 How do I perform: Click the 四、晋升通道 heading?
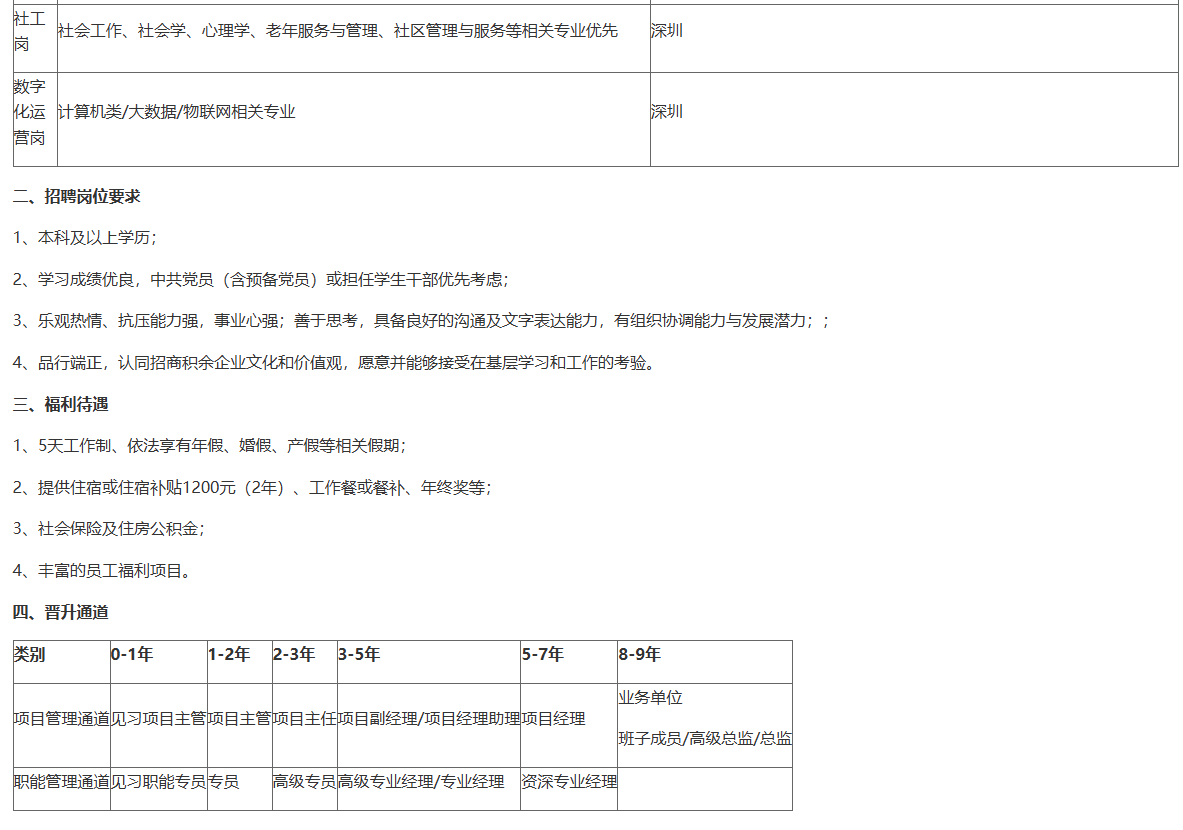click(x=61, y=612)
